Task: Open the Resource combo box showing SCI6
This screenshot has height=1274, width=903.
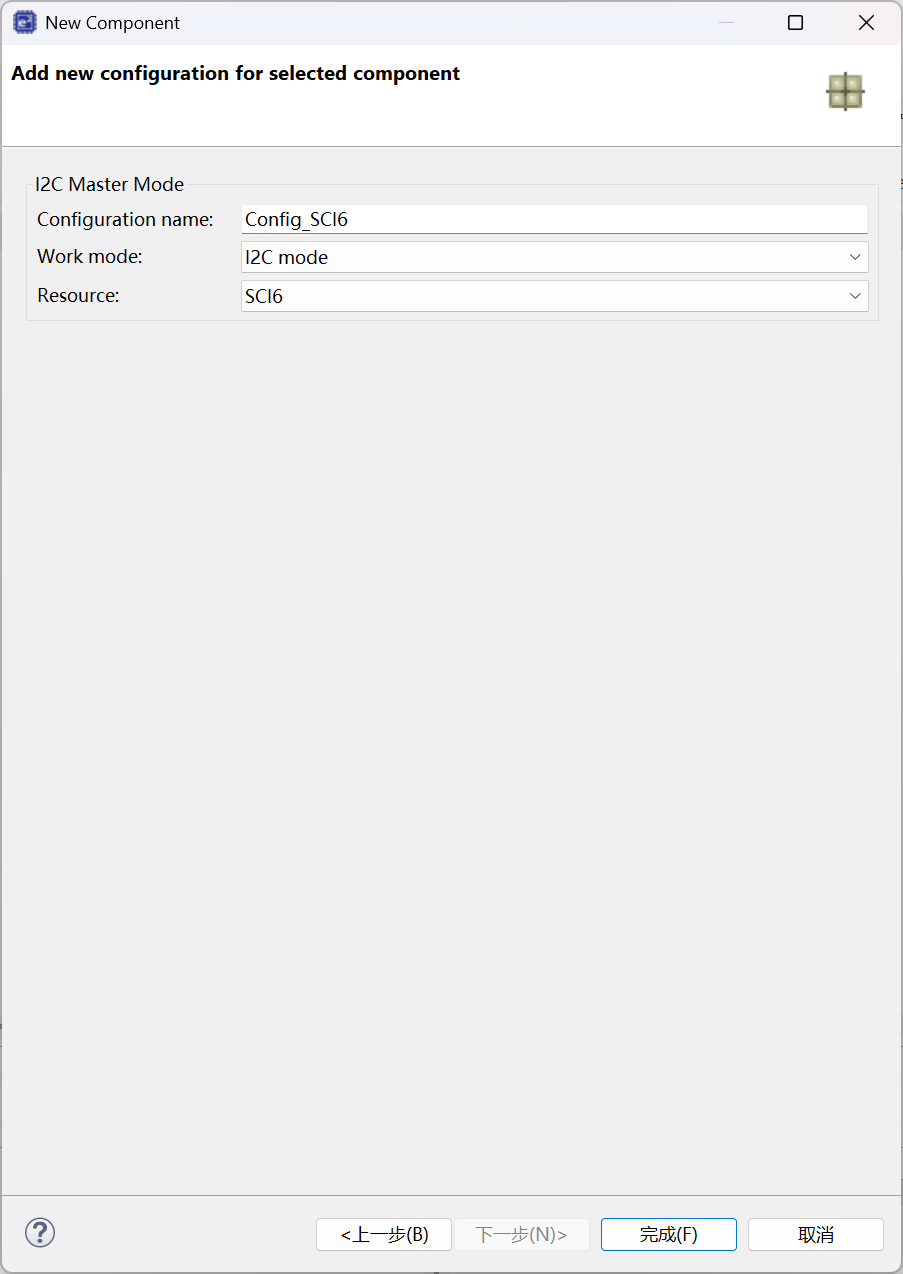Action: pos(555,296)
